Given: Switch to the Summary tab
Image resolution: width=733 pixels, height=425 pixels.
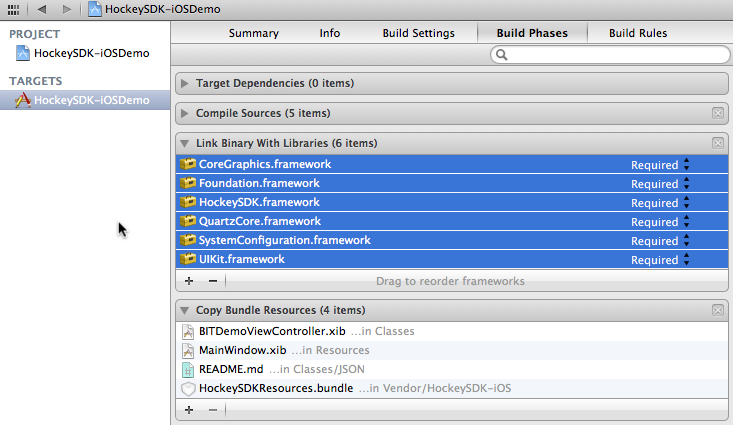Looking at the screenshot, I should pos(253,33).
